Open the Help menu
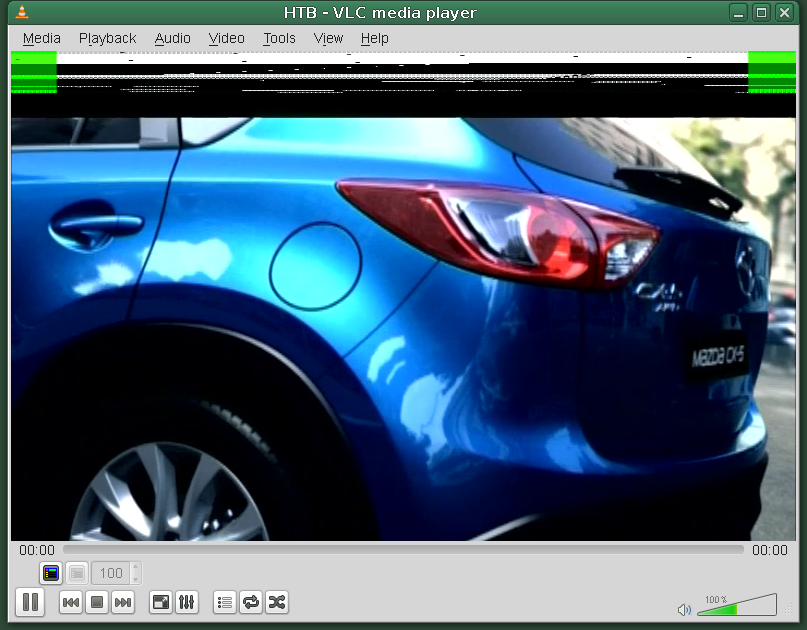The image size is (807, 630). [x=374, y=38]
